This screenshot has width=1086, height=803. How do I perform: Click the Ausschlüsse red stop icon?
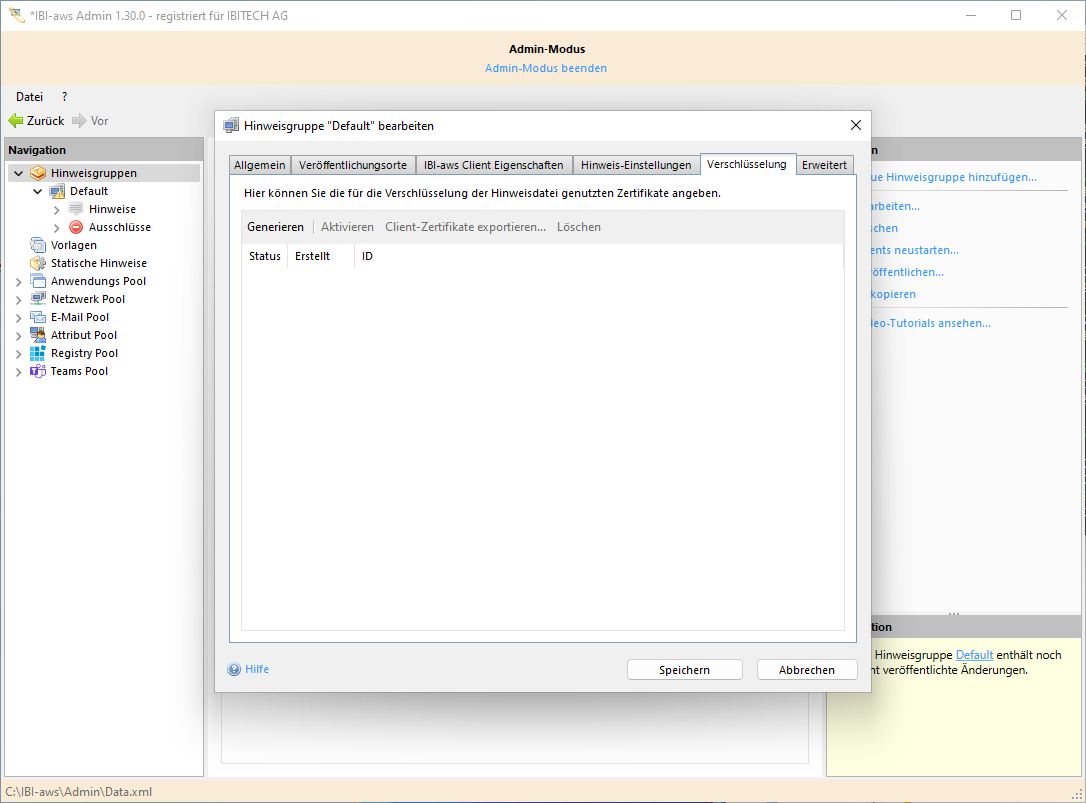(76, 227)
